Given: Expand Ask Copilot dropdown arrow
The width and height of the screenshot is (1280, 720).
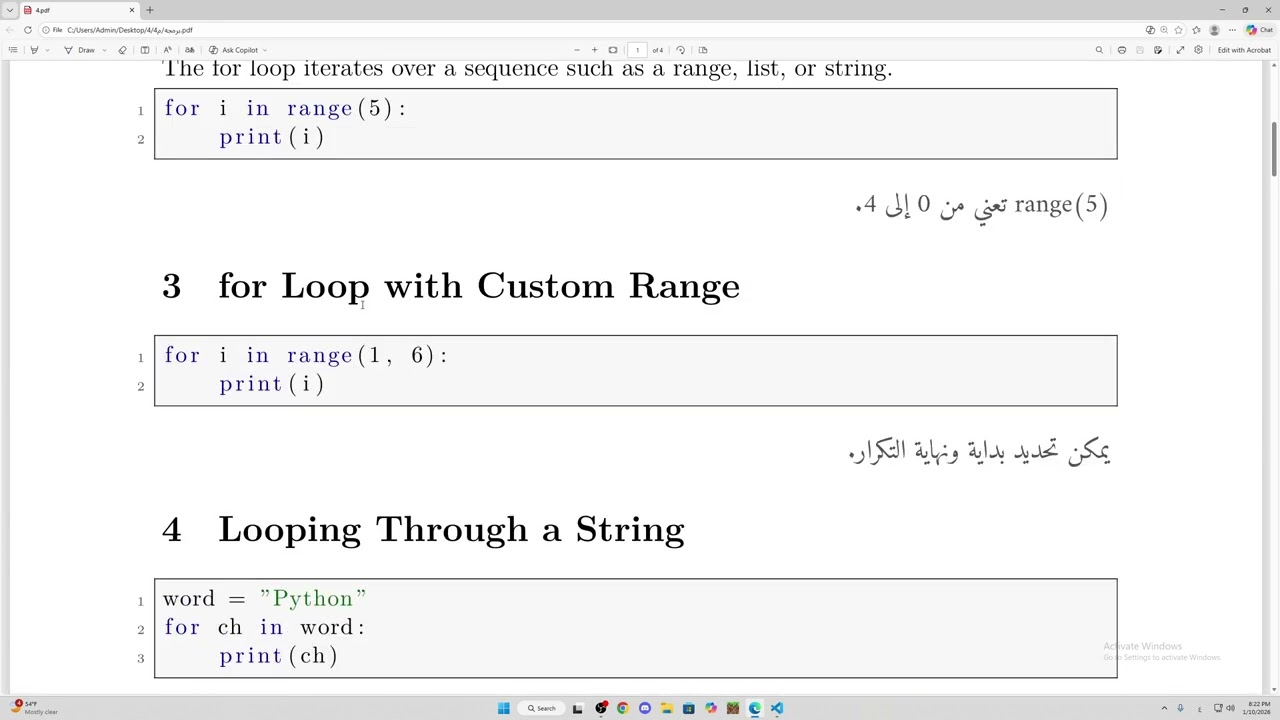Looking at the screenshot, I should click(x=265, y=50).
